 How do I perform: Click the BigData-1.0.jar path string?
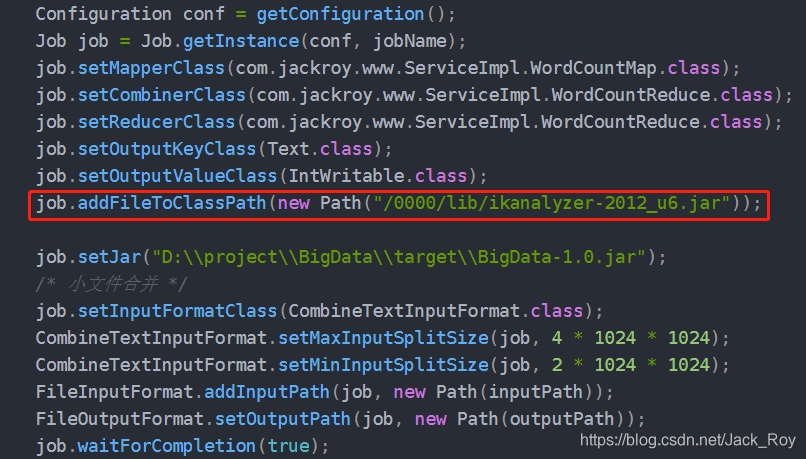click(x=398, y=257)
